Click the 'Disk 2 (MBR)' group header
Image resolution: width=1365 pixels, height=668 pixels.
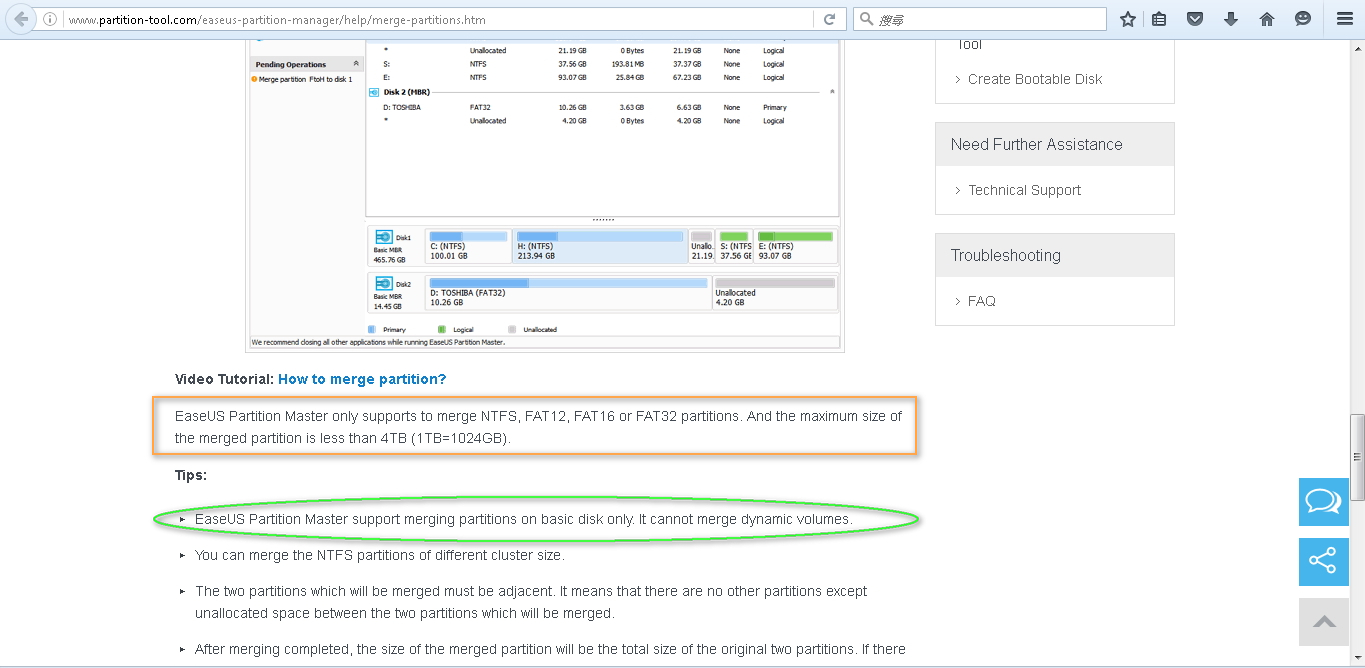(406, 91)
